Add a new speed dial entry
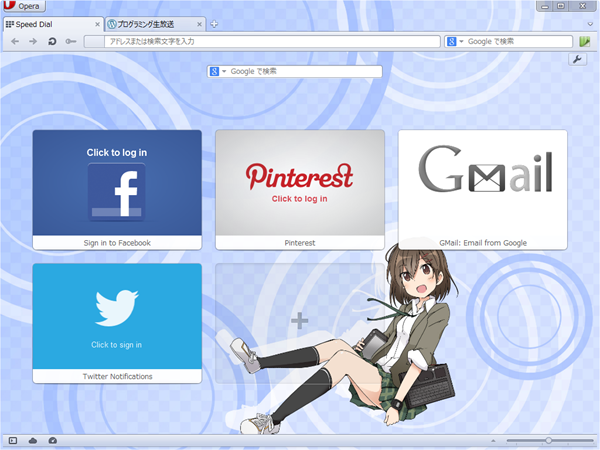Image resolution: width=600 pixels, height=450 pixels. point(300,323)
